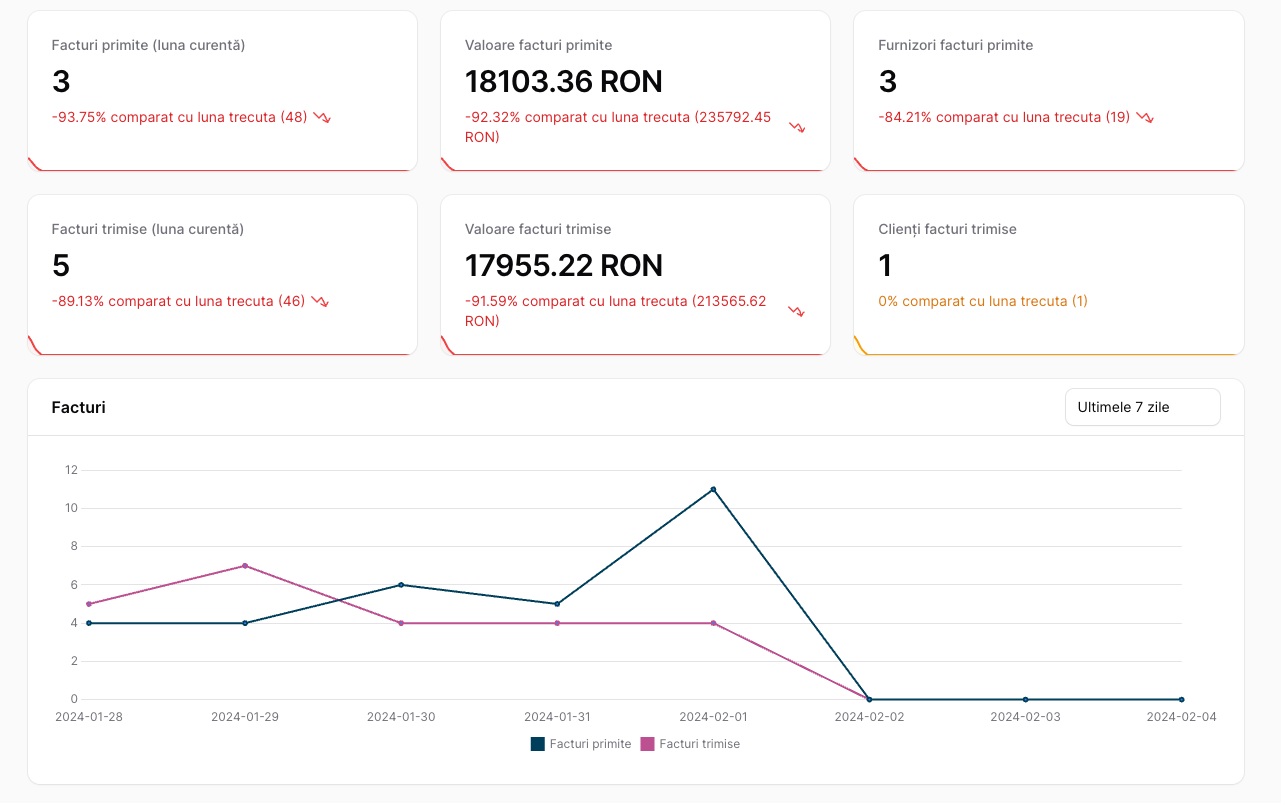Image resolution: width=1281 pixels, height=803 pixels.
Task: Click the y-axis label 12
Action: pyautogui.click(x=71, y=470)
